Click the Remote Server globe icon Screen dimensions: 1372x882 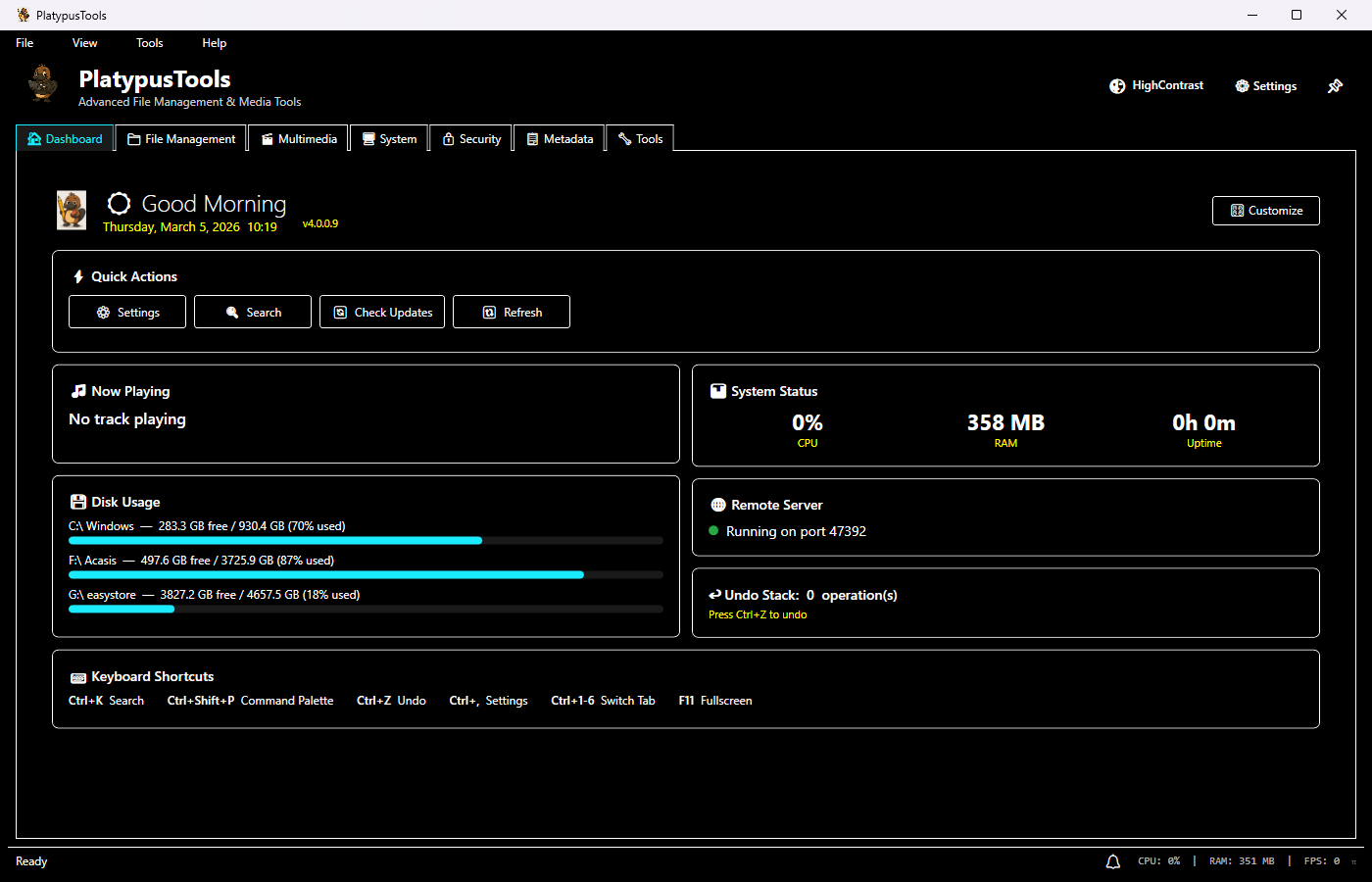click(718, 504)
